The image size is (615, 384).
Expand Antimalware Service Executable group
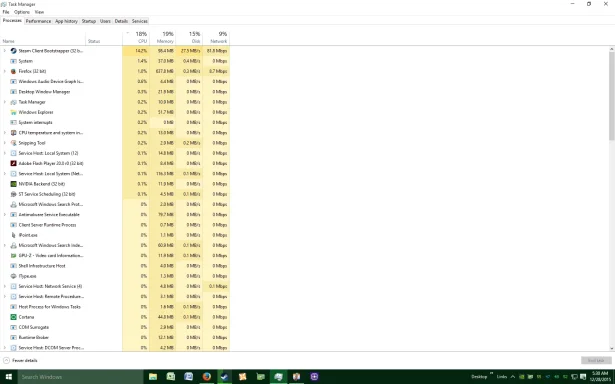coord(5,215)
